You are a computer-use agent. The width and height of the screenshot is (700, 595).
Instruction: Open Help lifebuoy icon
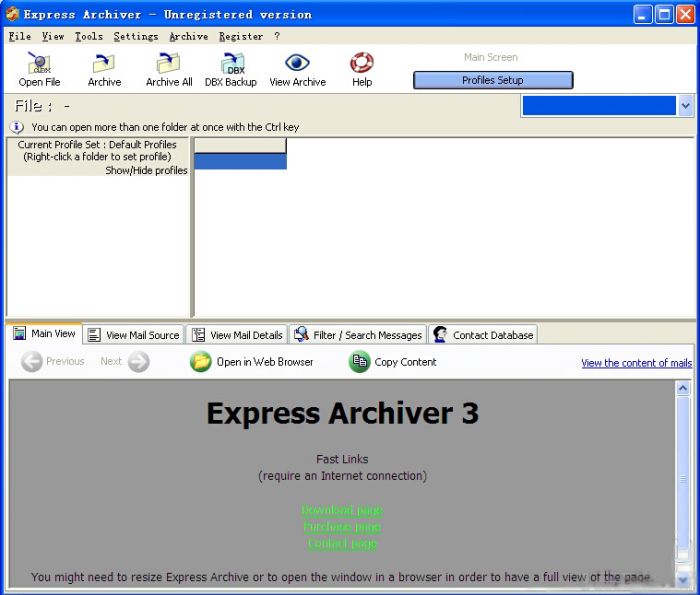pyautogui.click(x=362, y=62)
